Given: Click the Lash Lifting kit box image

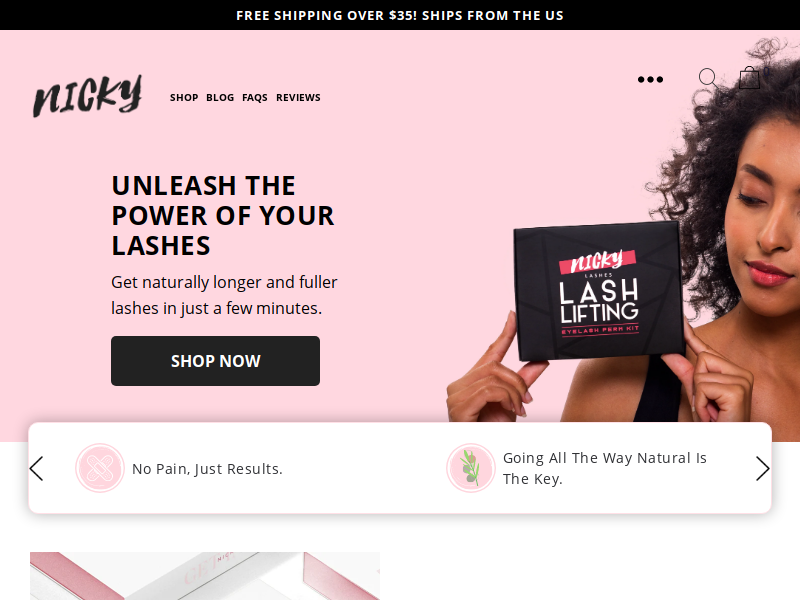Looking at the screenshot, I should [599, 291].
